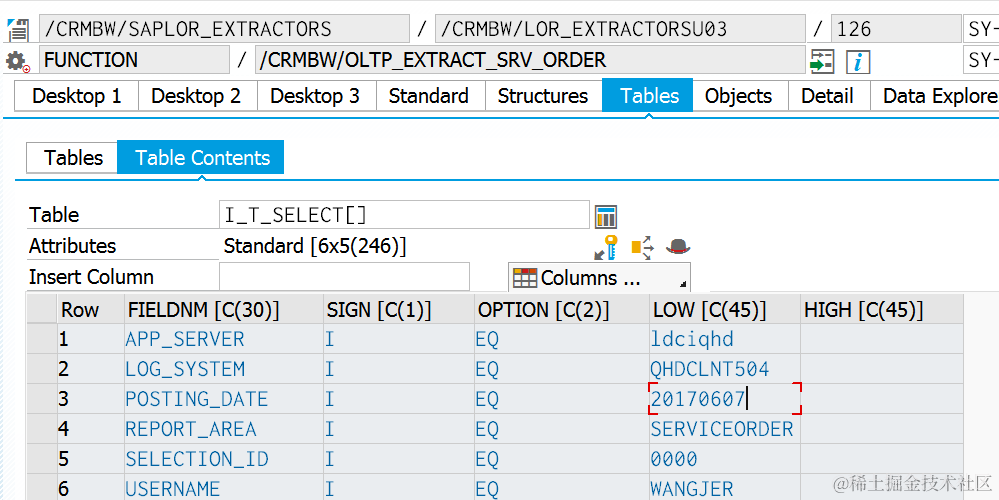The width and height of the screenshot is (999, 500).
Task: Click the FUNCTION event type field
Action: click(x=134, y=60)
